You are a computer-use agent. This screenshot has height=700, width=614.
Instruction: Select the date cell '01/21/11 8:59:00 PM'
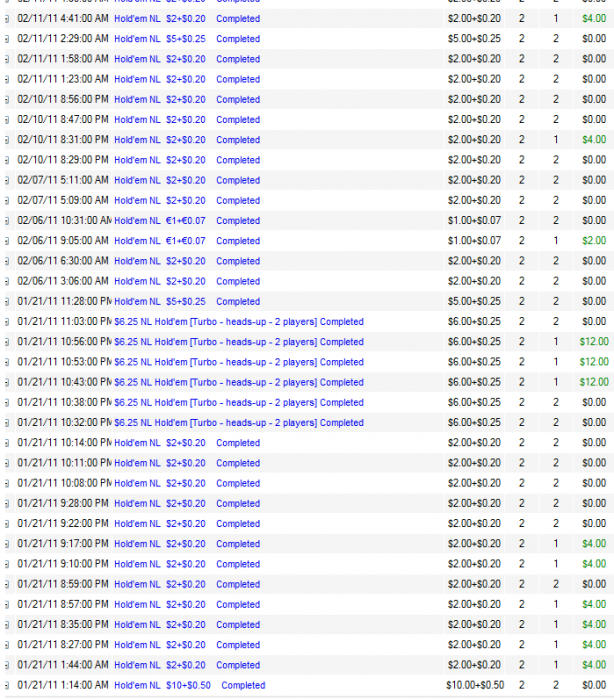pyautogui.click(x=63, y=584)
